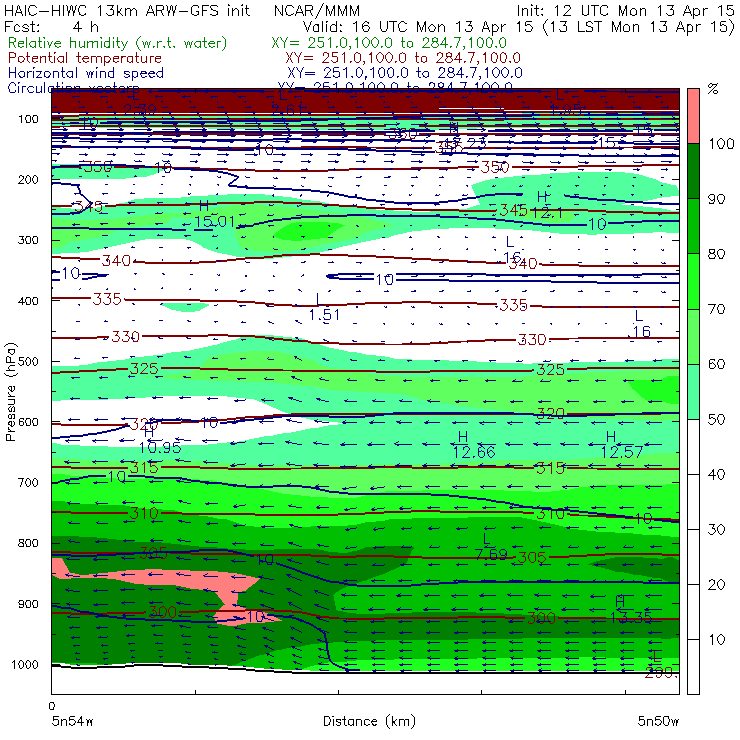Click the '700' pressure axis tick label
Image resolution: width=740 pixels, height=740 pixels.
[x=28, y=482]
